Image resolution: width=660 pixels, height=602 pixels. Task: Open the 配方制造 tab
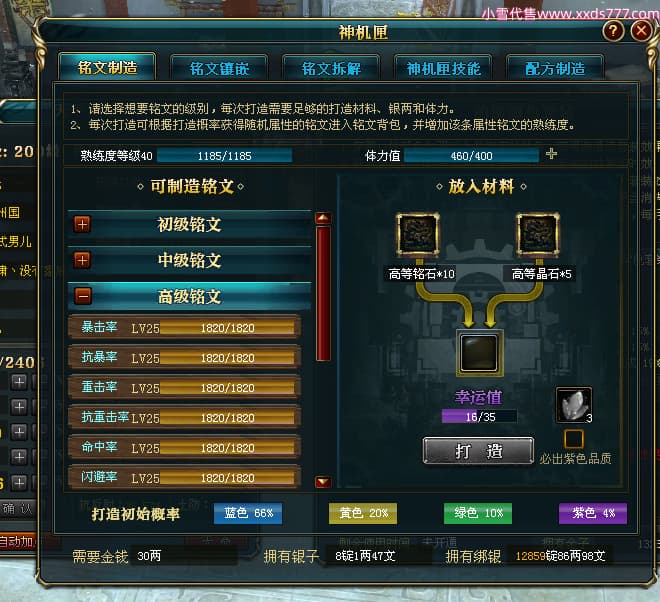[555, 68]
